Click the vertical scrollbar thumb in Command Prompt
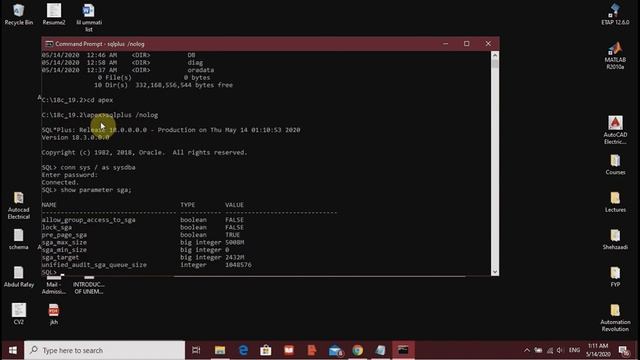 pos(495,64)
